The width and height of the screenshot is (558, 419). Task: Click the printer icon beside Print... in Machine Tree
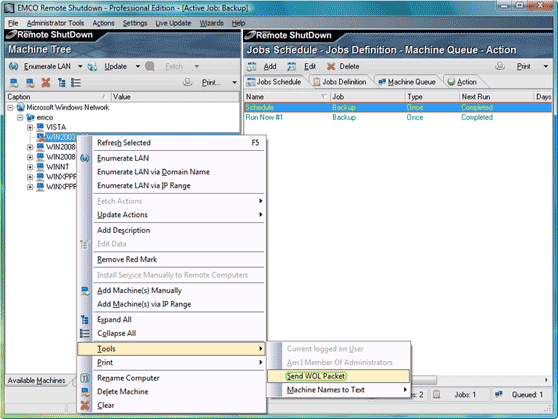click(x=188, y=83)
